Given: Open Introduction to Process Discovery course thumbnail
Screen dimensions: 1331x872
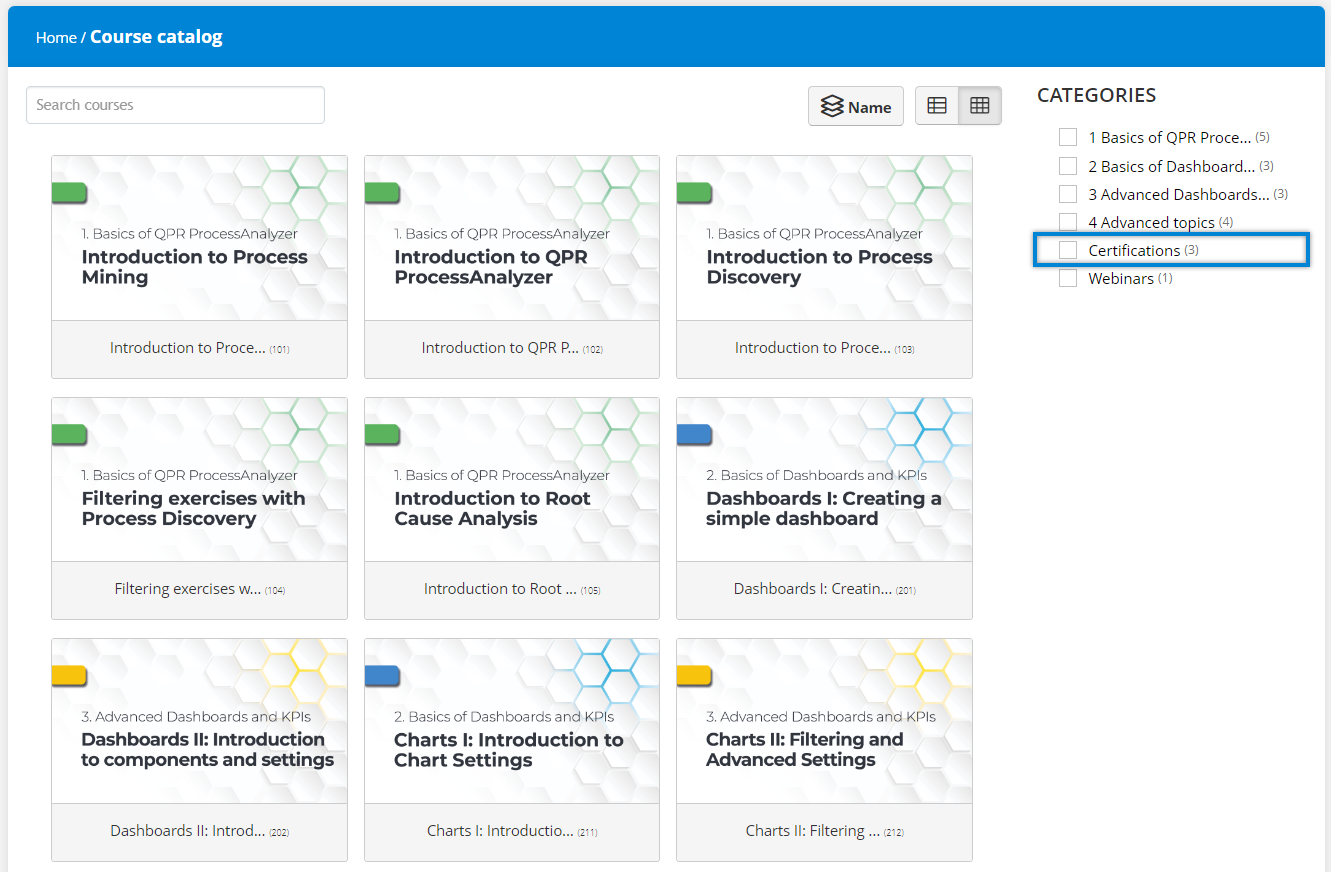Looking at the screenshot, I should point(824,238).
